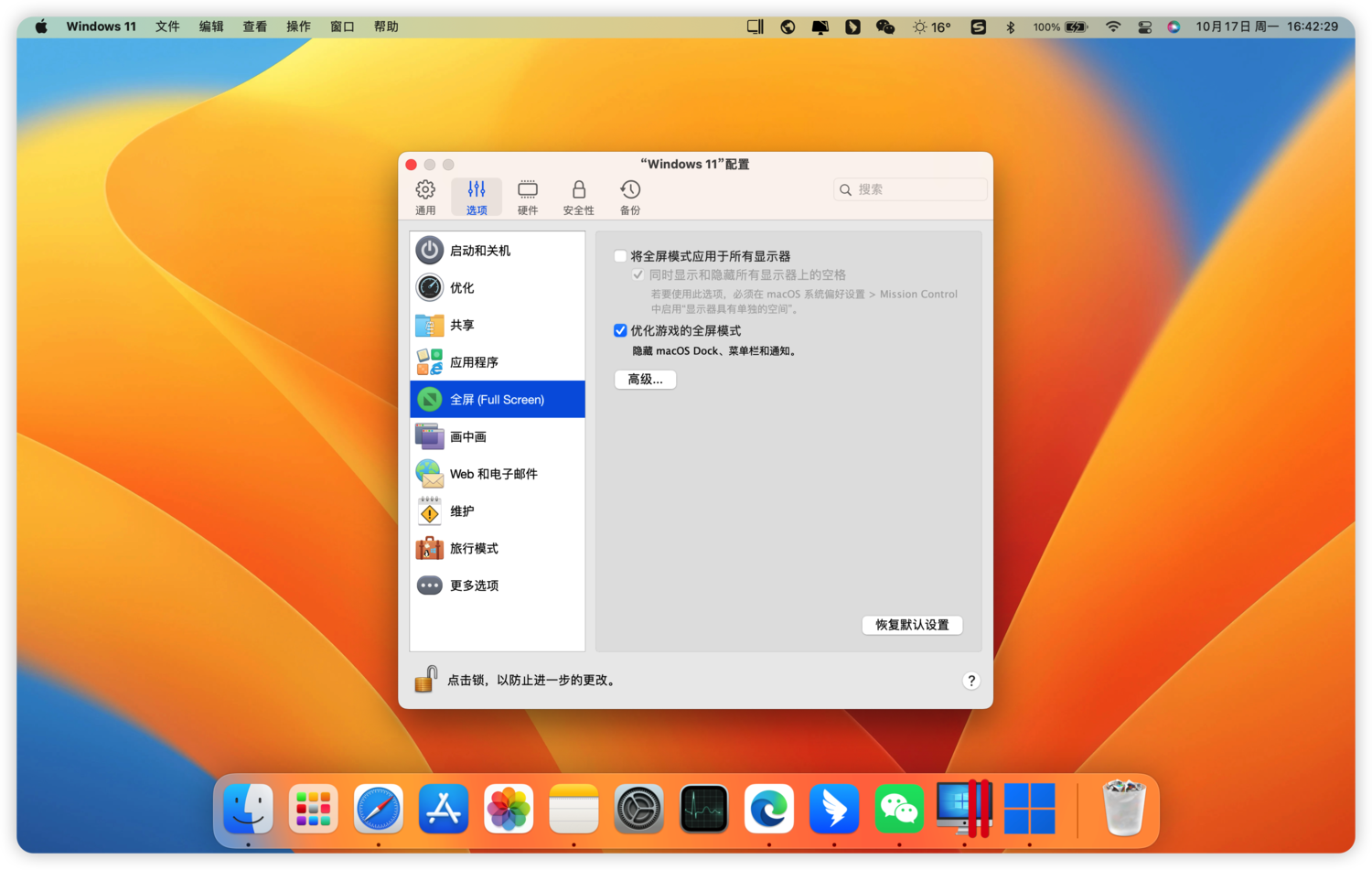Click the battery status in menu bar

point(1061,27)
